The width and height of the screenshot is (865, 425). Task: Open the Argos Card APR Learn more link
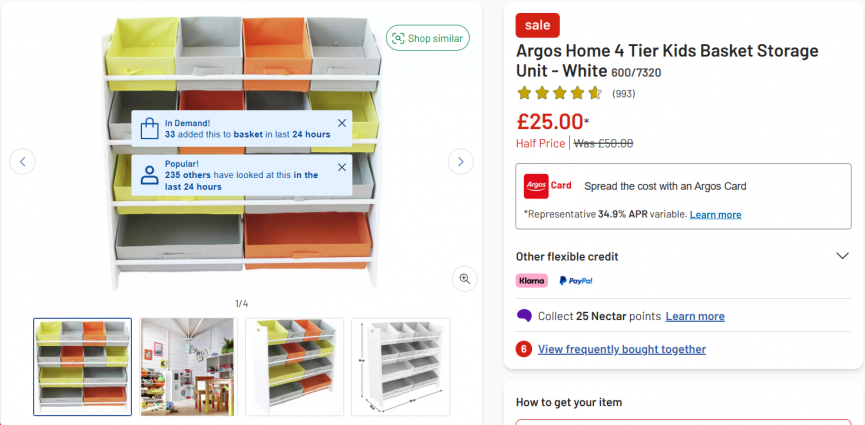(x=715, y=214)
